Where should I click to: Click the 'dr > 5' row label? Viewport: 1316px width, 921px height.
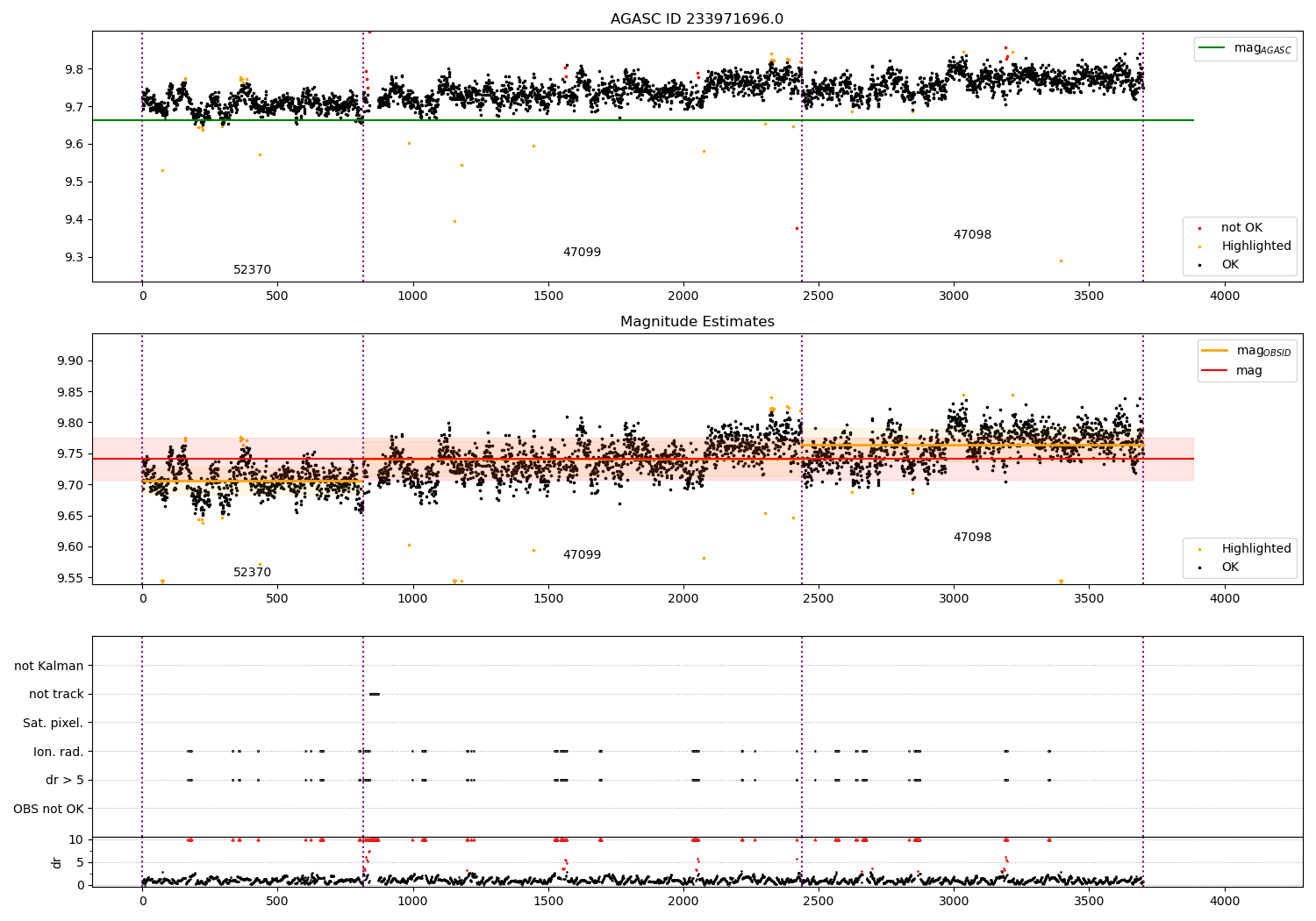[x=65, y=780]
